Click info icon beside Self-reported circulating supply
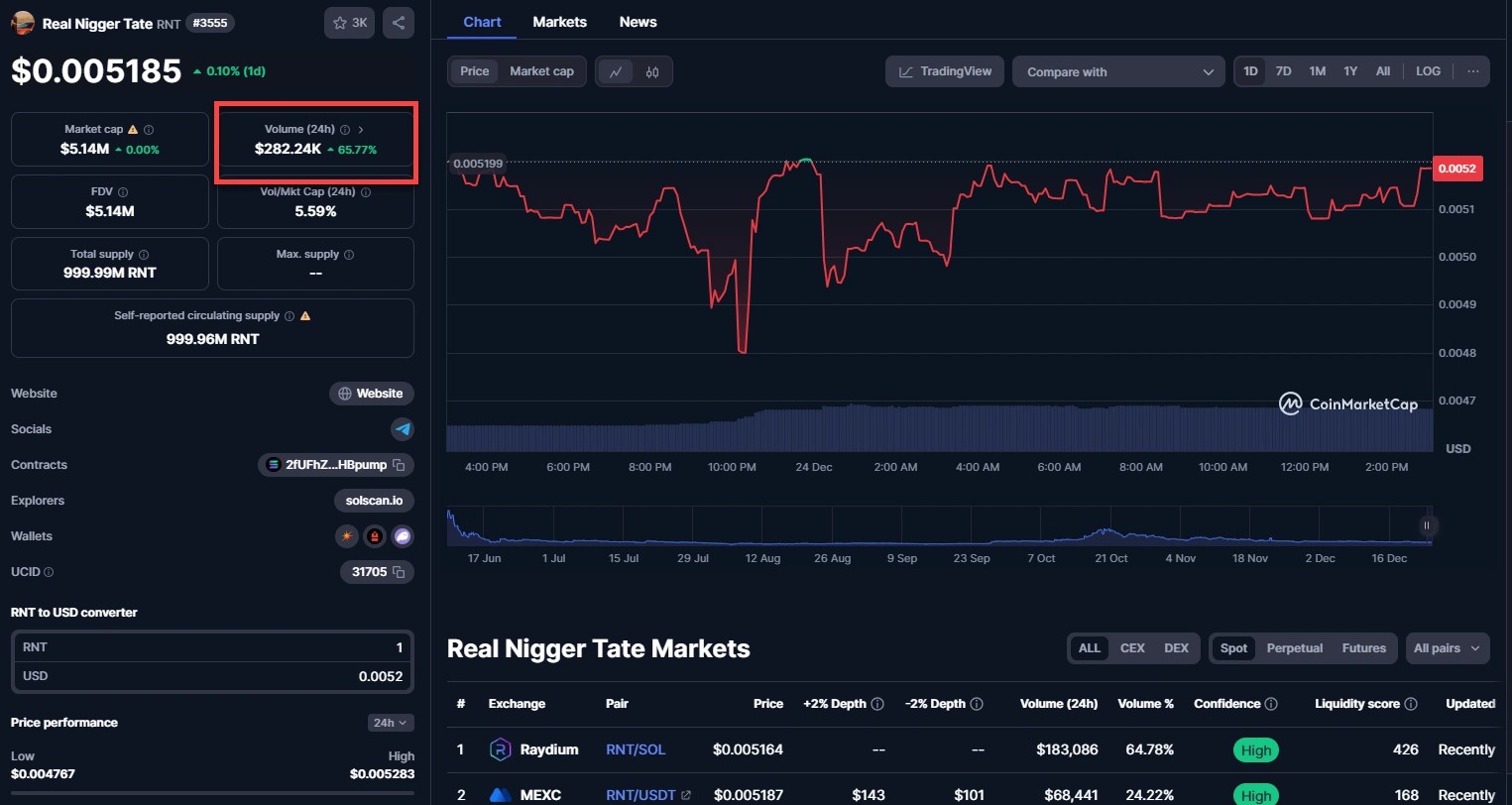 [290, 316]
